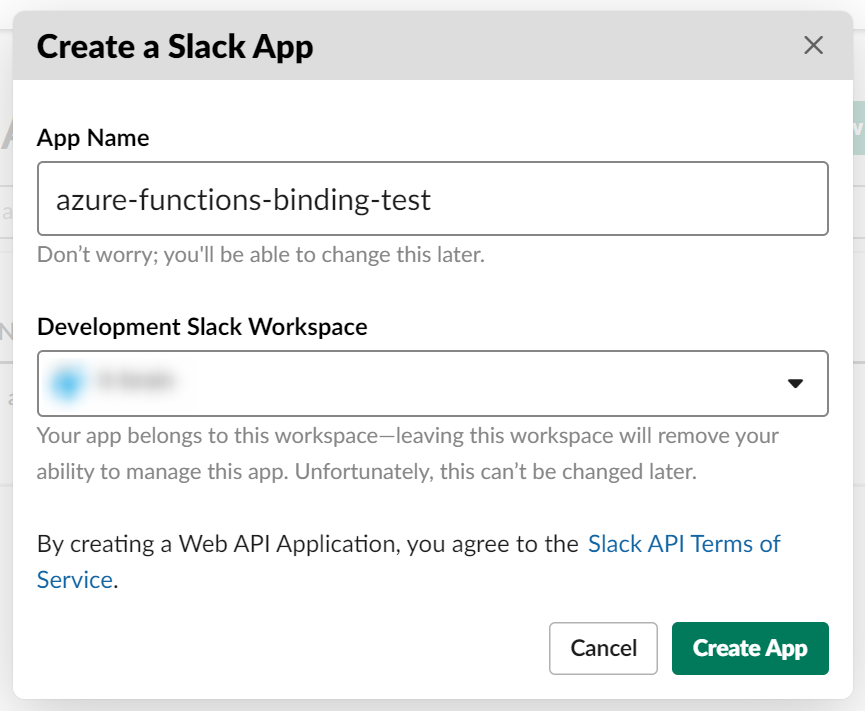Open the Slack API Terms of link
The width and height of the screenshot is (865, 711).
pyautogui.click(x=684, y=544)
